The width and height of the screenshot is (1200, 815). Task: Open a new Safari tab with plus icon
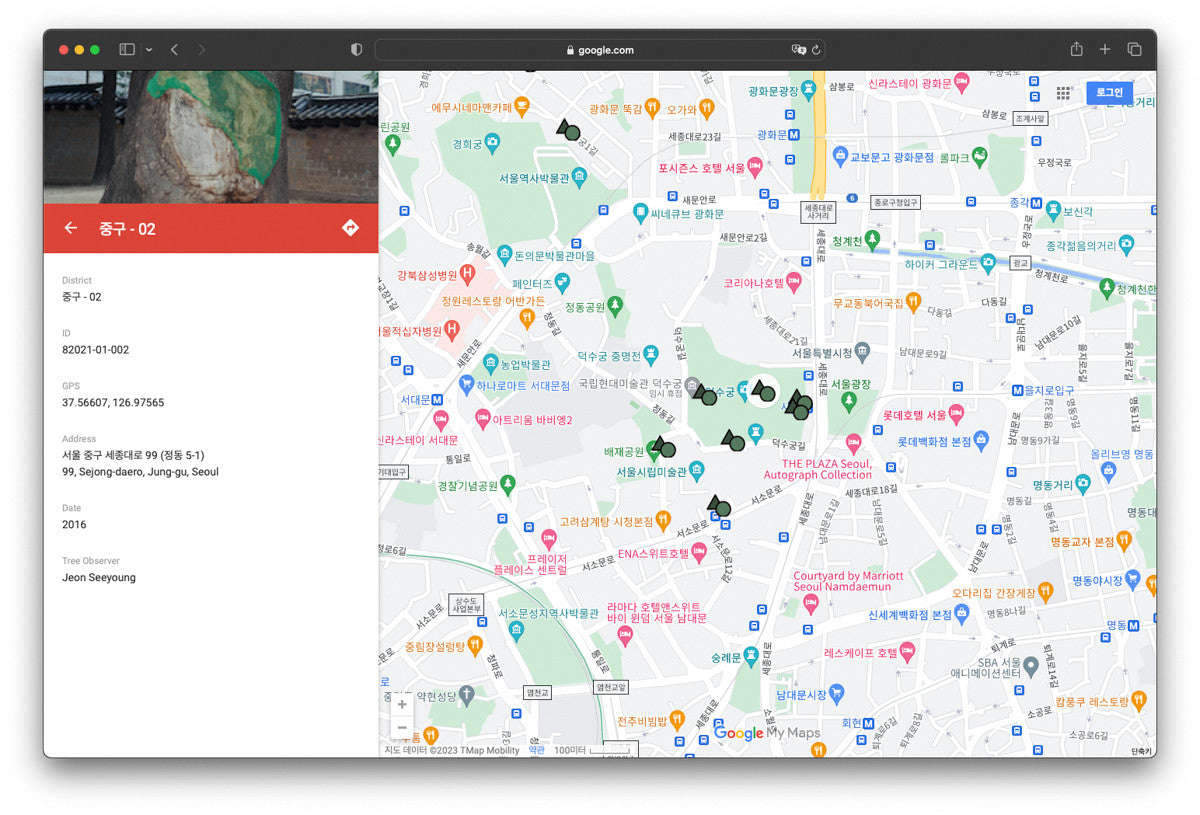(x=1105, y=49)
